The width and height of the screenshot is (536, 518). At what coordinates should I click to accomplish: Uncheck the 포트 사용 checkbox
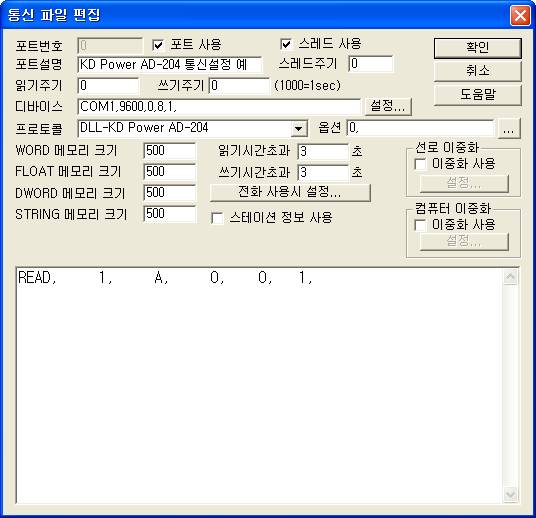pos(158,45)
